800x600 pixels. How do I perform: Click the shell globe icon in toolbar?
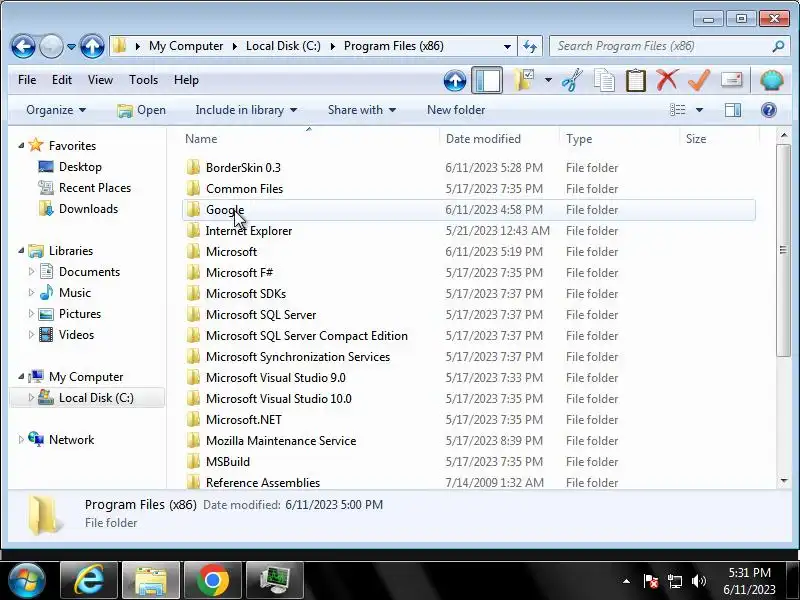771,80
